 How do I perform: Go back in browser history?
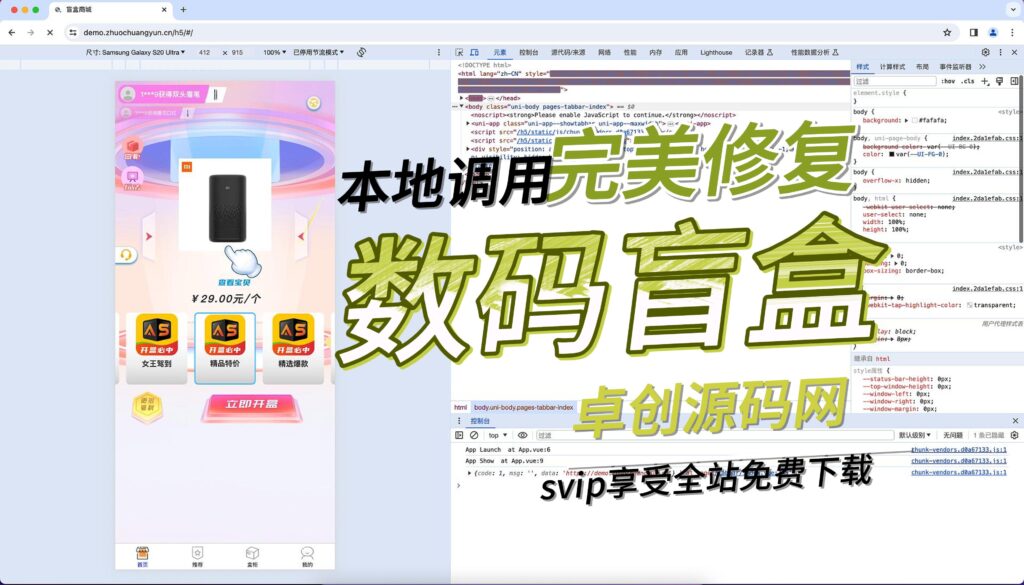(x=12, y=32)
